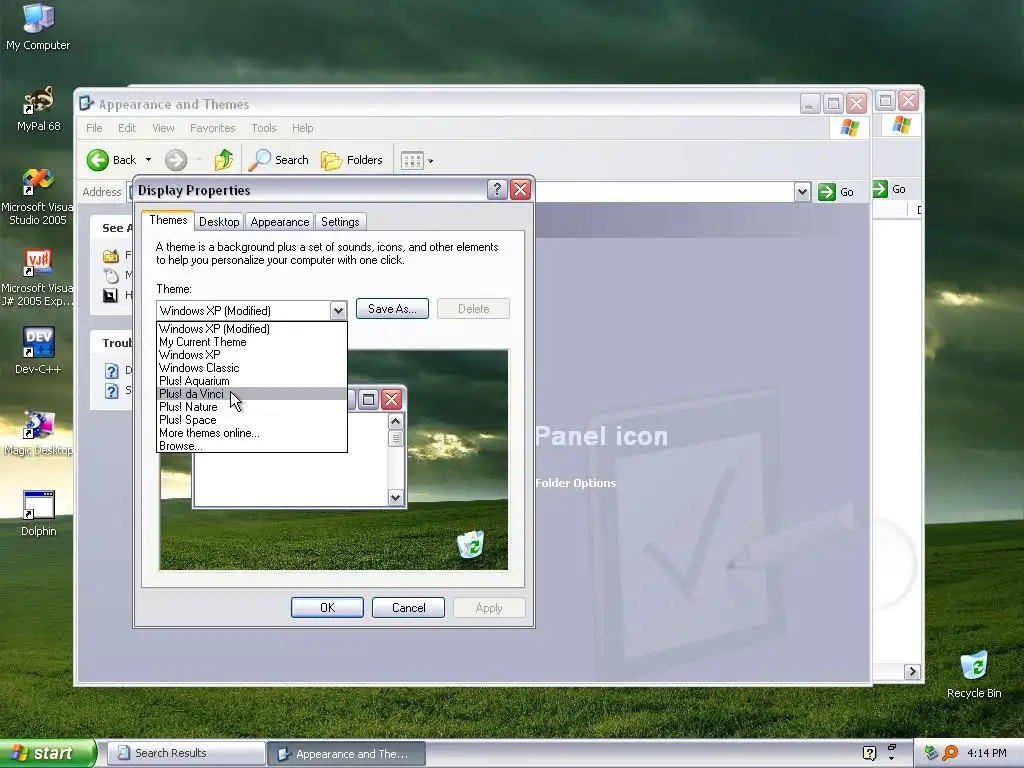Image resolution: width=1024 pixels, height=768 pixels.
Task: Choose plain Windows XP theme entry
Action: click(x=251, y=355)
